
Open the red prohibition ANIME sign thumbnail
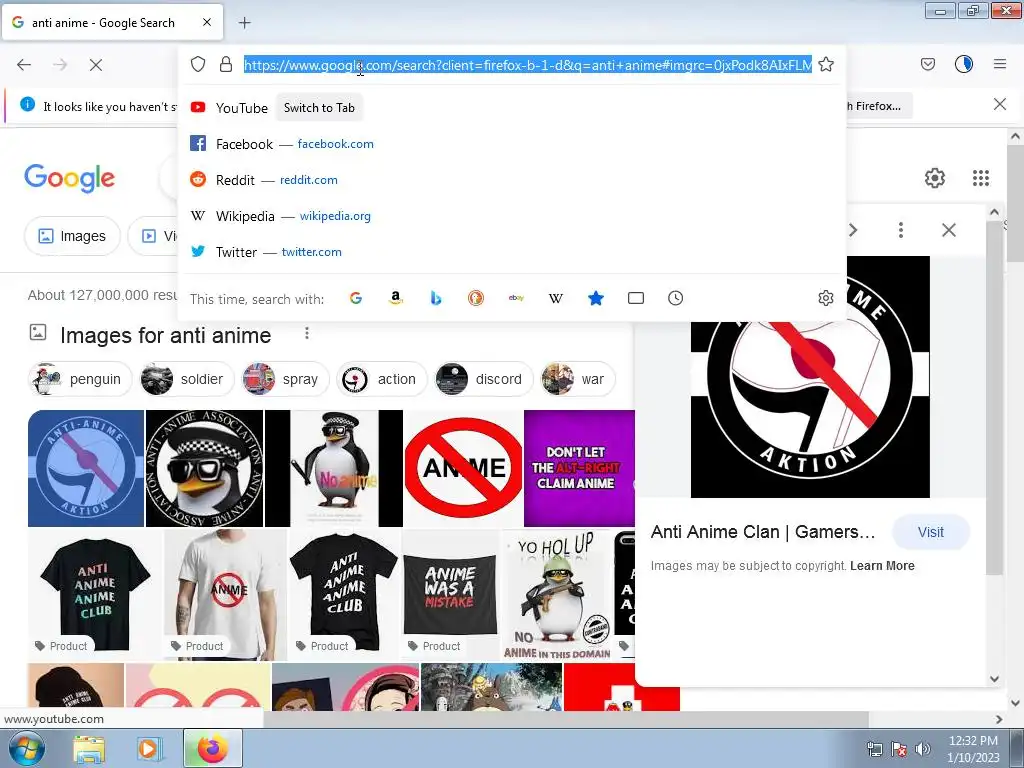(463, 468)
